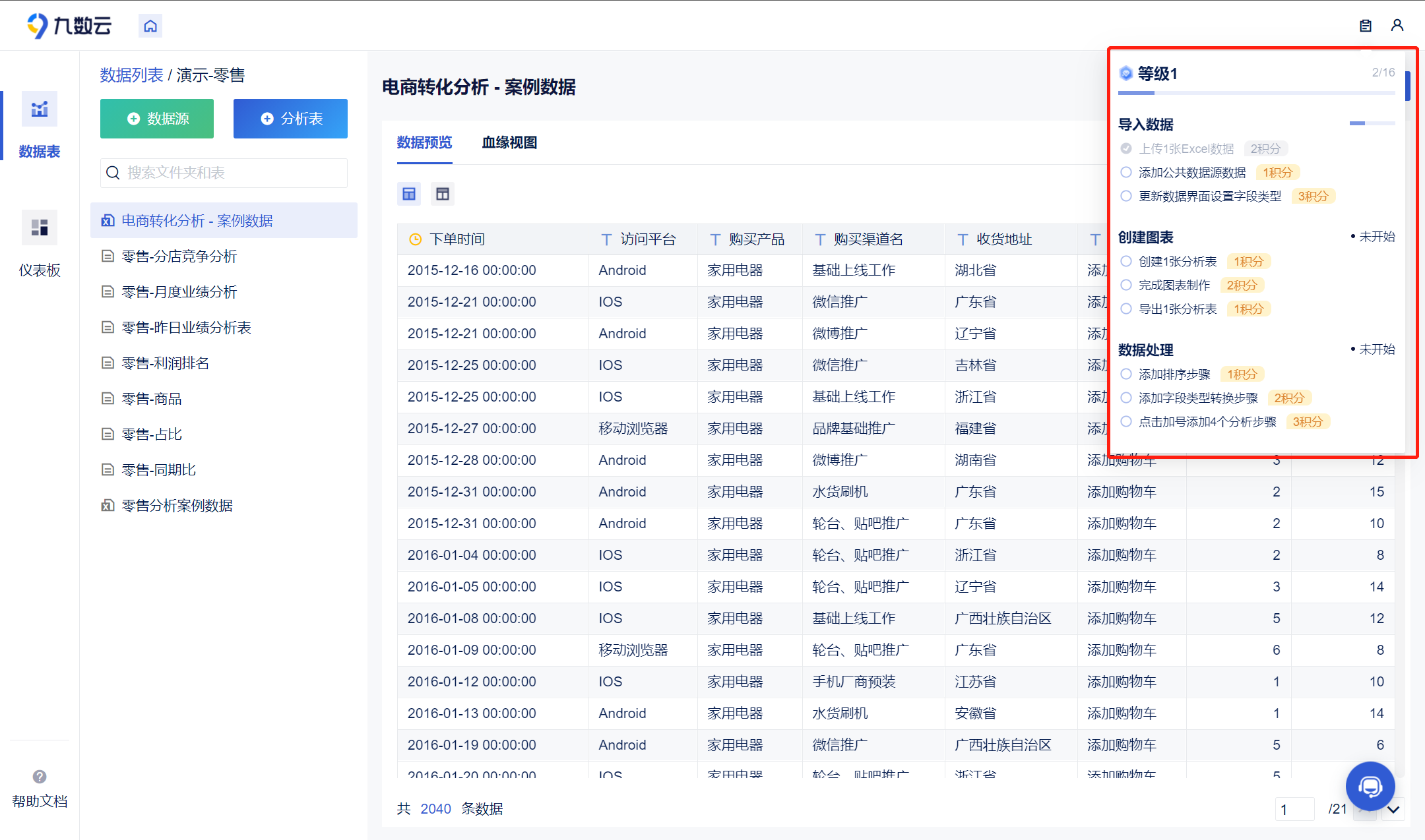Click the green 数据源 button
The width and height of the screenshot is (1425, 840).
pyautogui.click(x=157, y=119)
